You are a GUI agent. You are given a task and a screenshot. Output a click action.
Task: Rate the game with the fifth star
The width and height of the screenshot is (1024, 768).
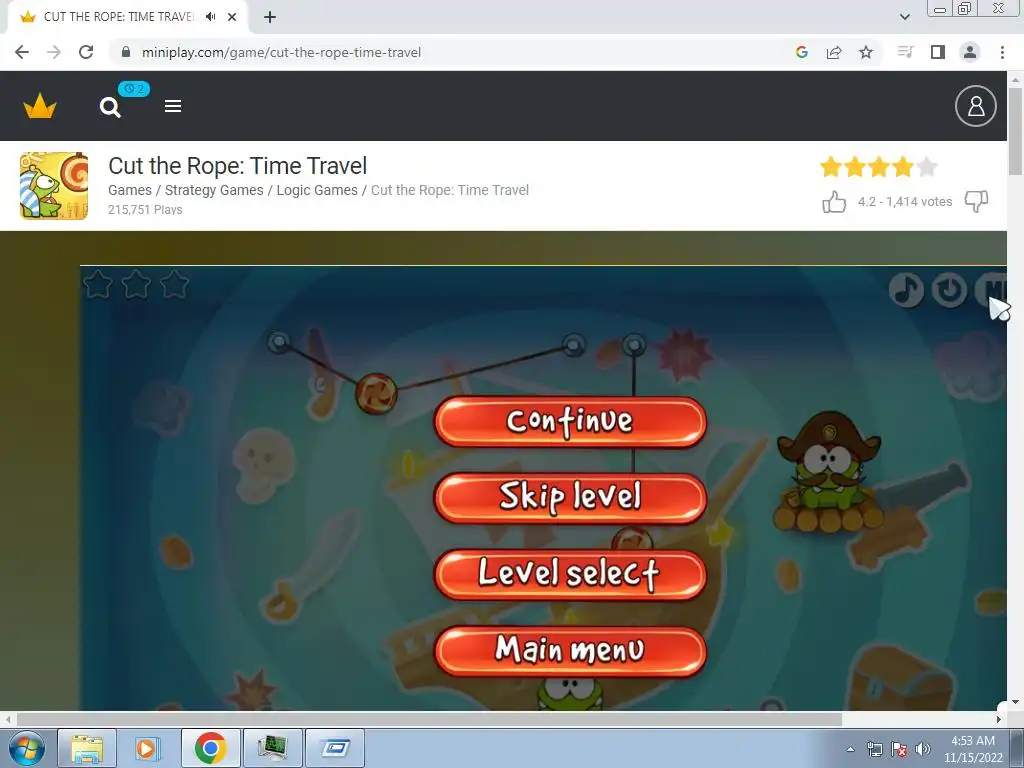coord(927,167)
